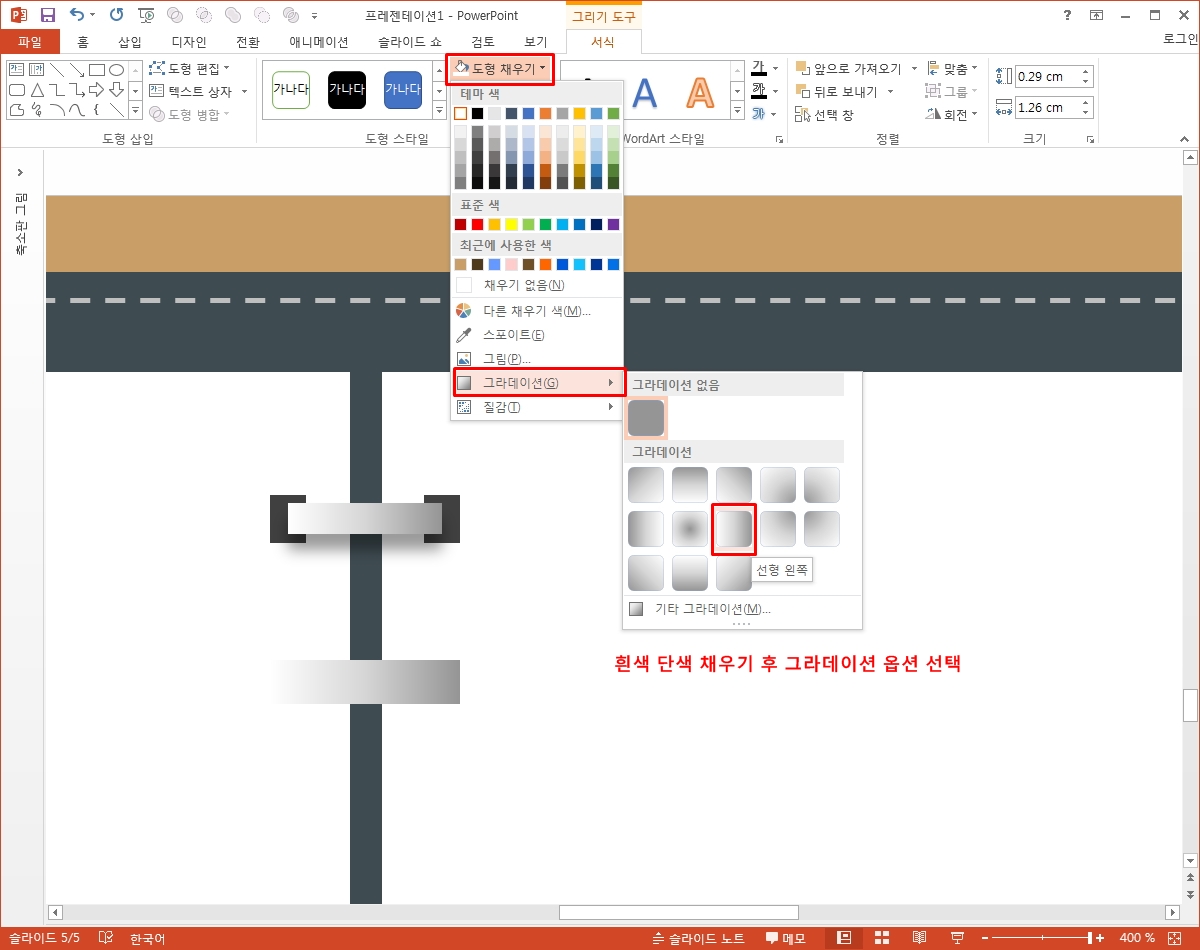Screen dimensions: 1200x950
Task: Switch to the 삽입 ribbon tab
Action: (x=130, y=42)
